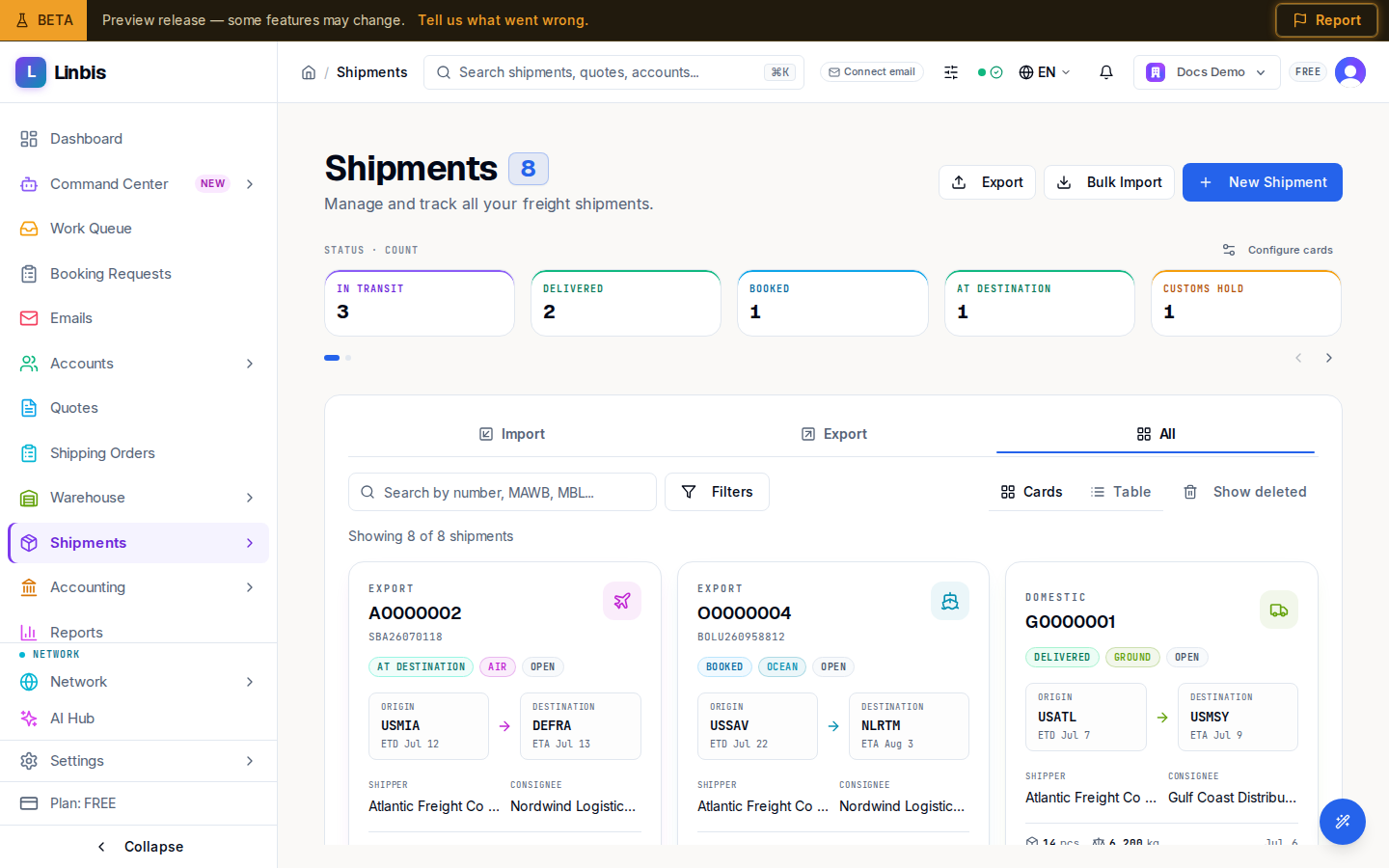The height and width of the screenshot is (868, 1389).
Task: Toggle Show deleted shipments
Action: (x=1245, y=492)
